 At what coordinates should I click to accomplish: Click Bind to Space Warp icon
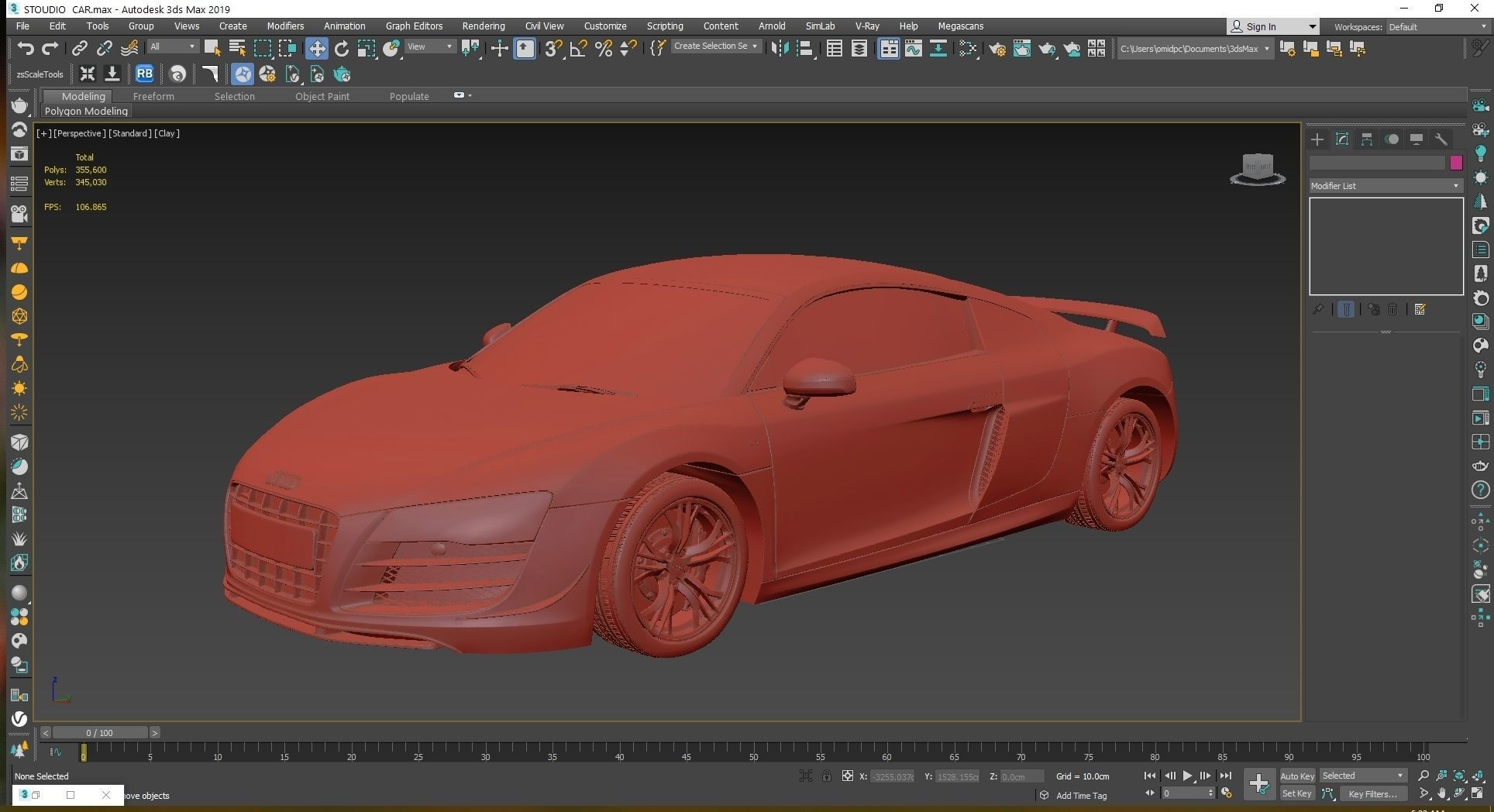pyautogui.click(x=129, y=49)
